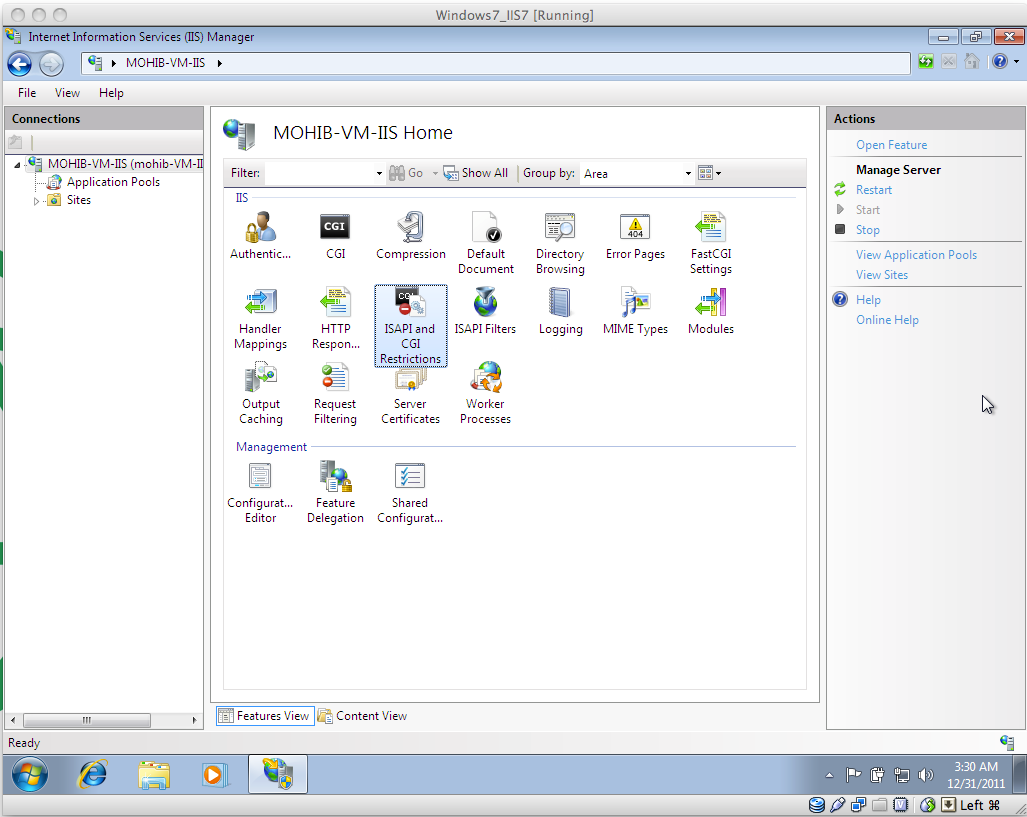Screen dimensions: 1027x817
Task: Open the Group by Area dropdown
Action: point(637,173)
